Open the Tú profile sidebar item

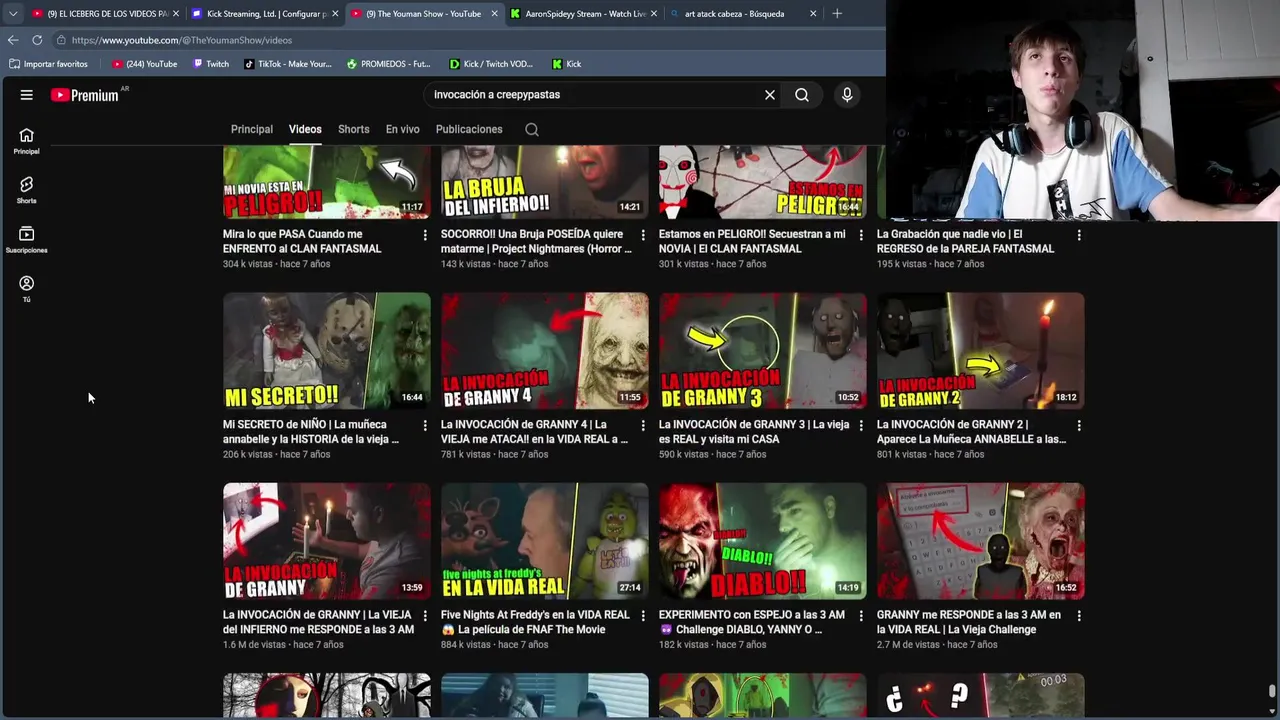point(27,289)
